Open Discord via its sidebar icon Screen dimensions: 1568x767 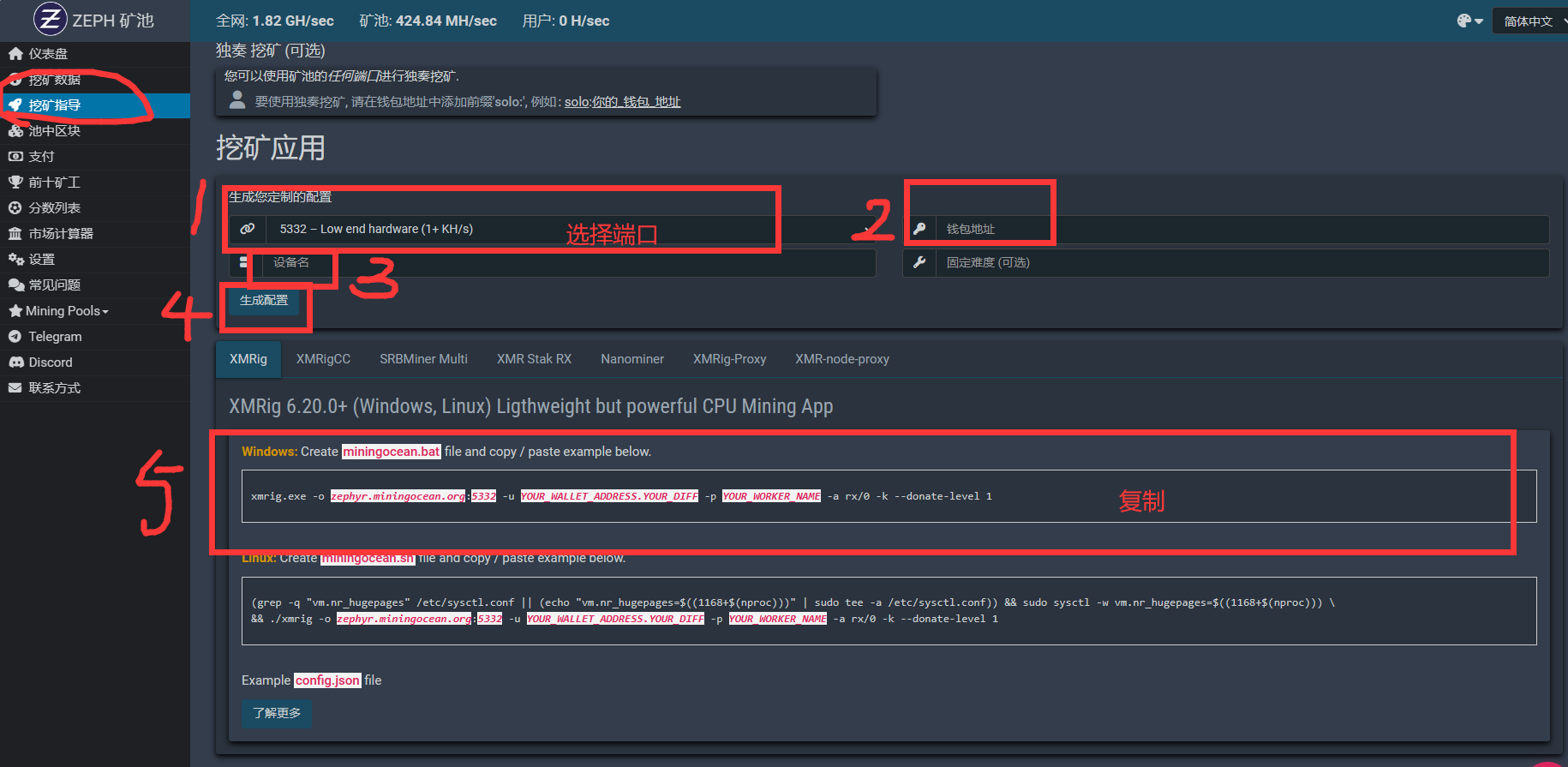(15, 363)
